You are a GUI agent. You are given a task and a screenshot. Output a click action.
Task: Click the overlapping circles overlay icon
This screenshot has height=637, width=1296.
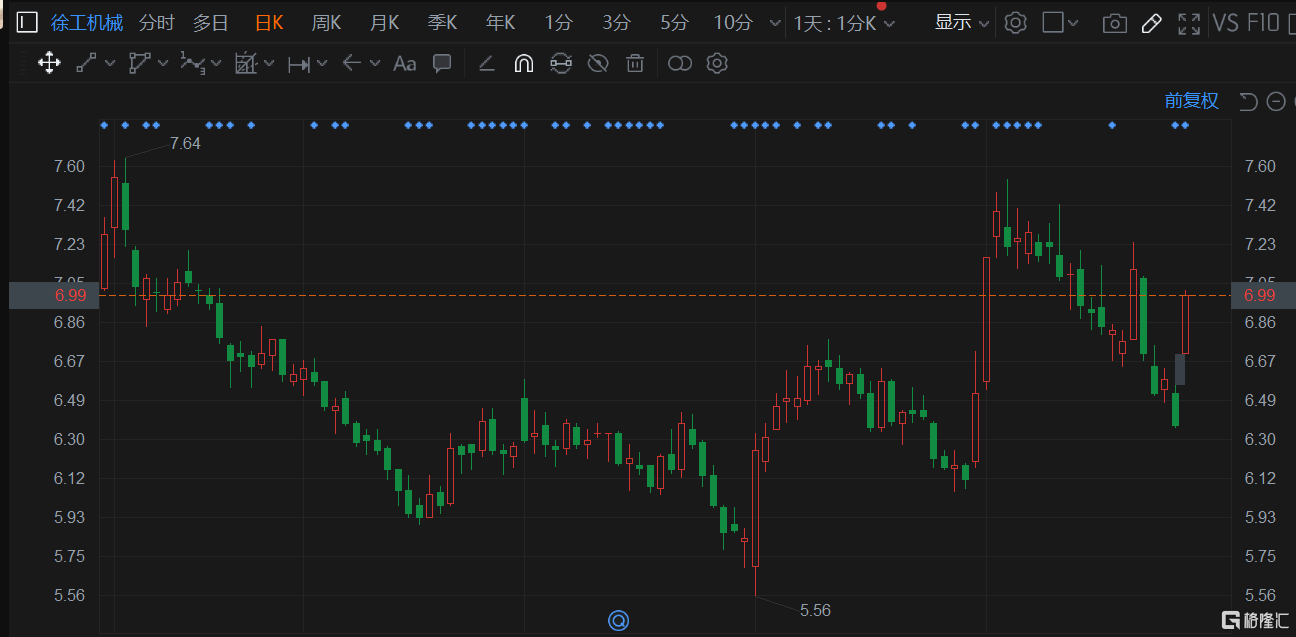(680, 64)
